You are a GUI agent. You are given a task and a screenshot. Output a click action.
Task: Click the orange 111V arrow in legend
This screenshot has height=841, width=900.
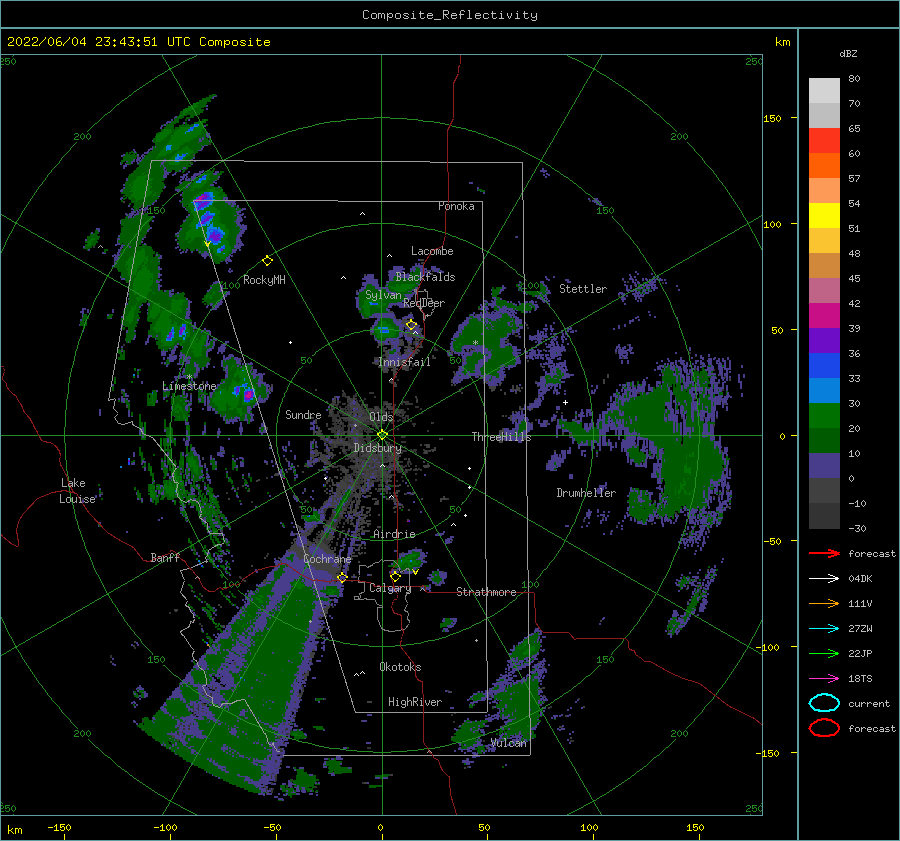pos(824,603)
